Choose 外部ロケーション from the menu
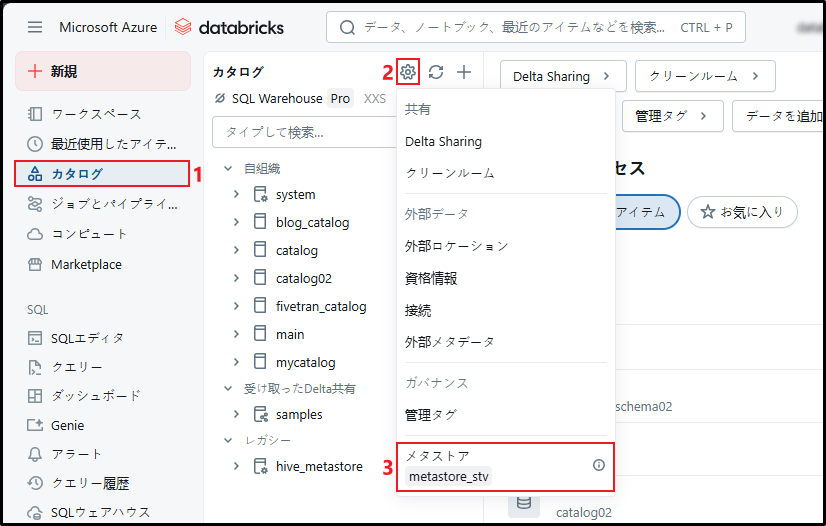The image size is (826, 526). point(456,246)
